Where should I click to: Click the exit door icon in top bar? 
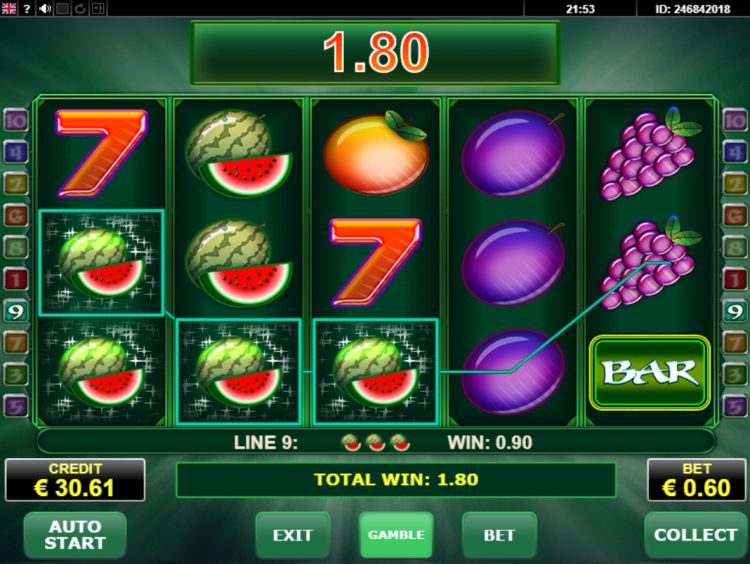[x=98, y=8]
